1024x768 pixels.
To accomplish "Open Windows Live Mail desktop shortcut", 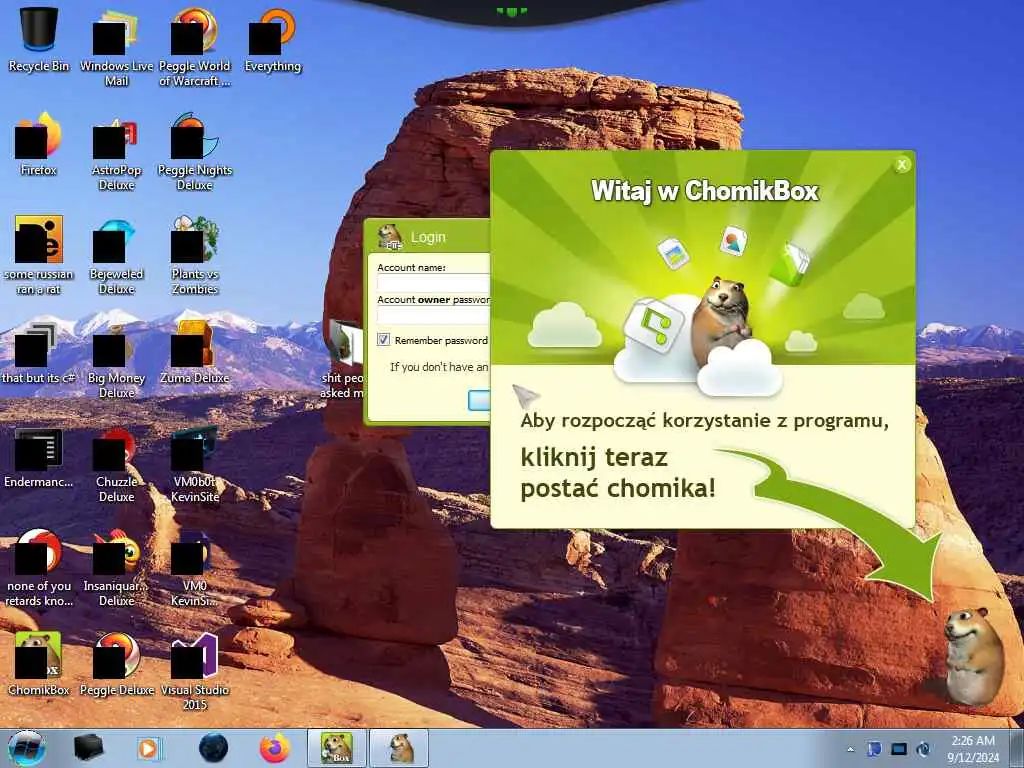I will coord(116,47).
